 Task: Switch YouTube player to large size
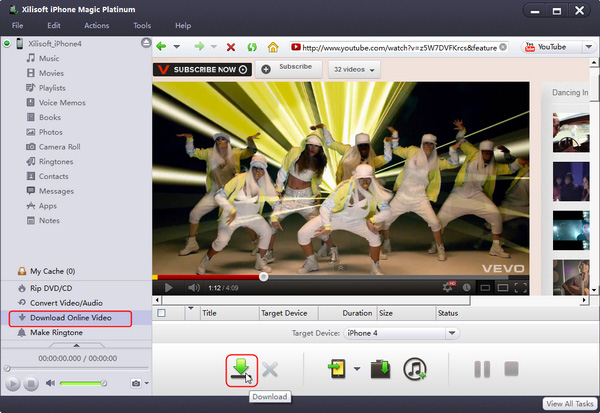click(x=503, y=287)
